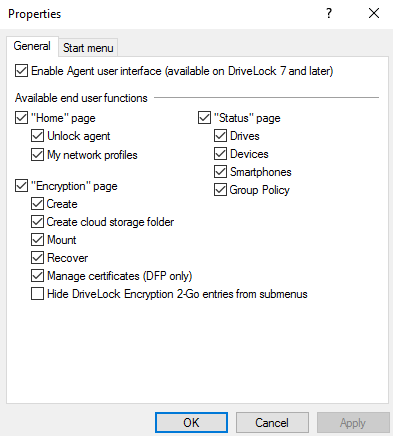Screen dimensions: 393x436
Task: Switch to the General tab
Action: [32, 46]
